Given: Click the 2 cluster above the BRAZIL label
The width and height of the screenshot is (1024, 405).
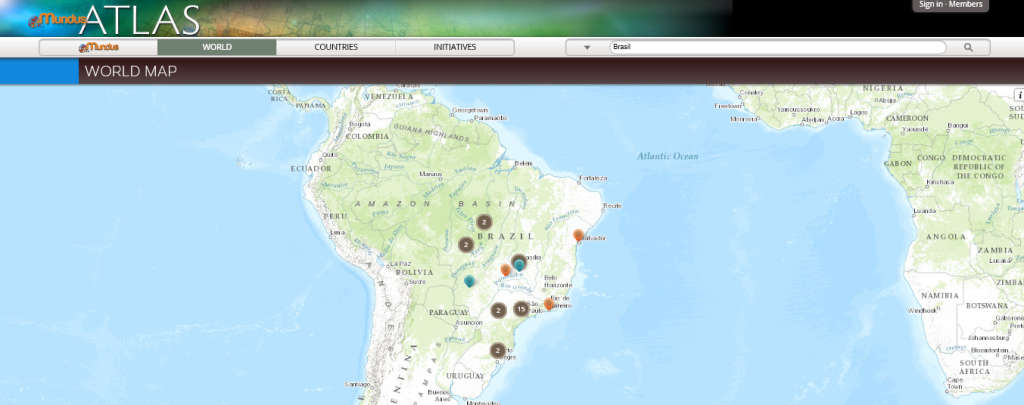Looking at the screenshot, I should pos(483,222).
